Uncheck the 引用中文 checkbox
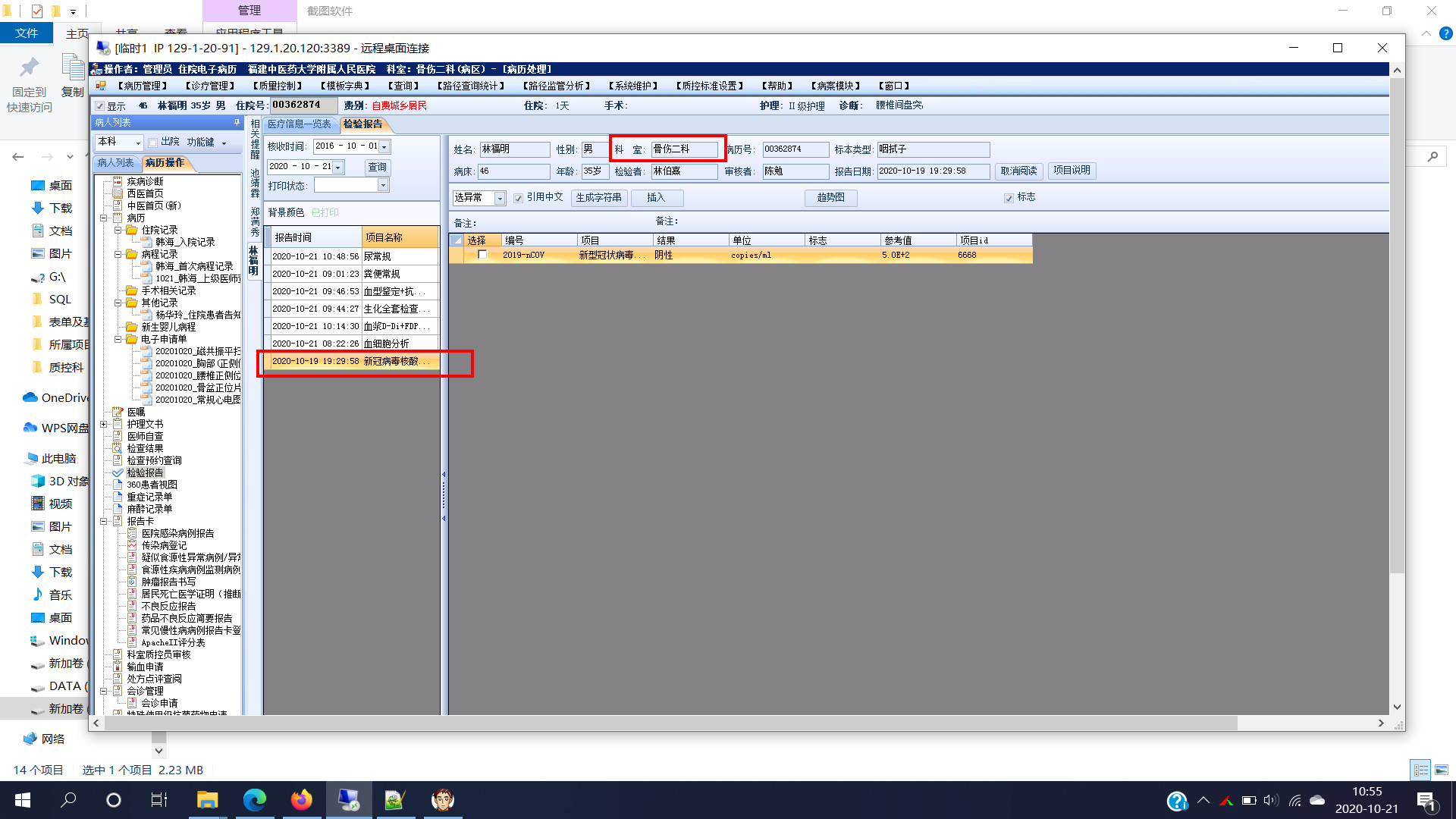Screen dimensions: 1456x819 point(518,198)
